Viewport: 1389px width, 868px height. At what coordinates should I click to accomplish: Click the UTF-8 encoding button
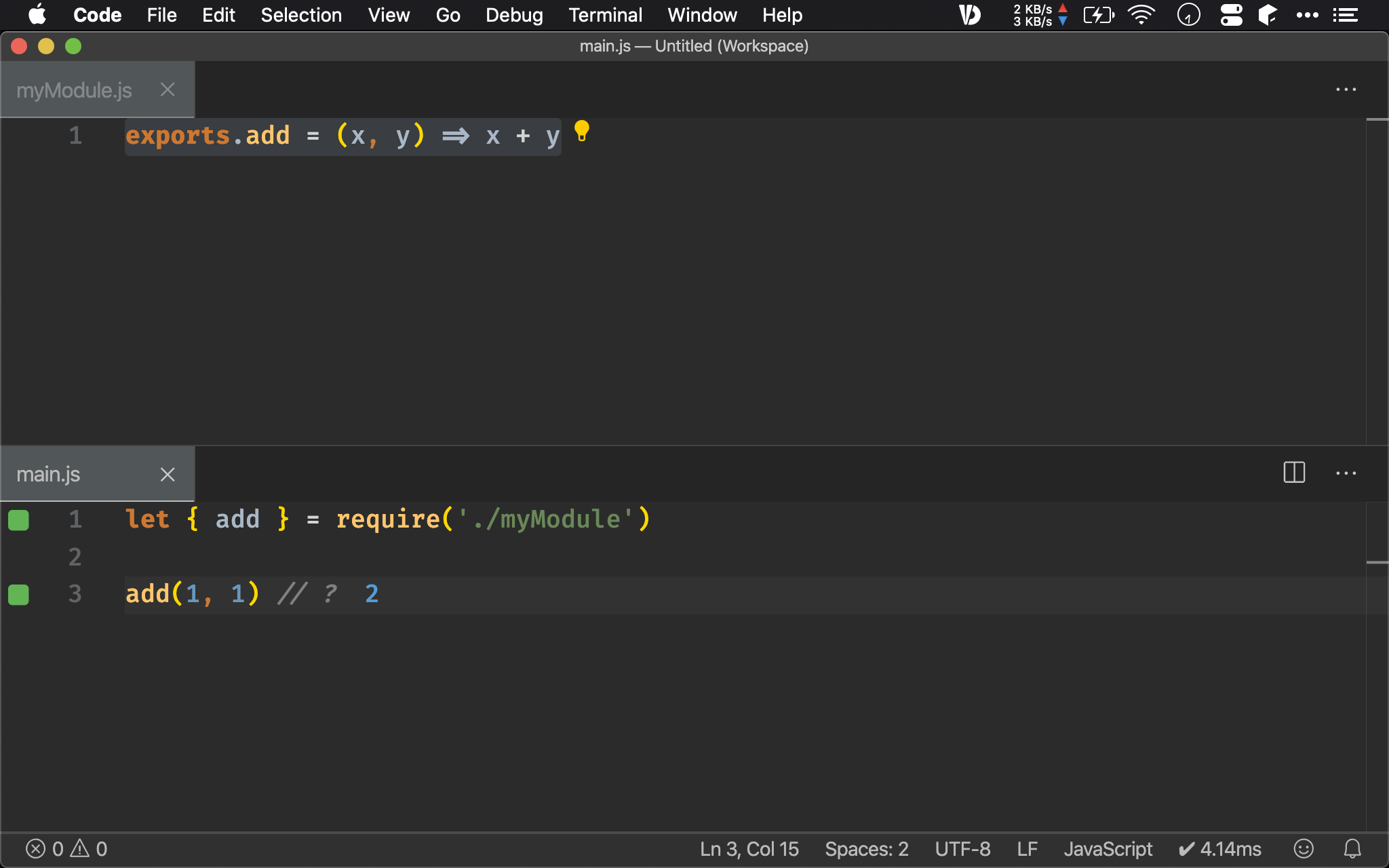[962, 848]
